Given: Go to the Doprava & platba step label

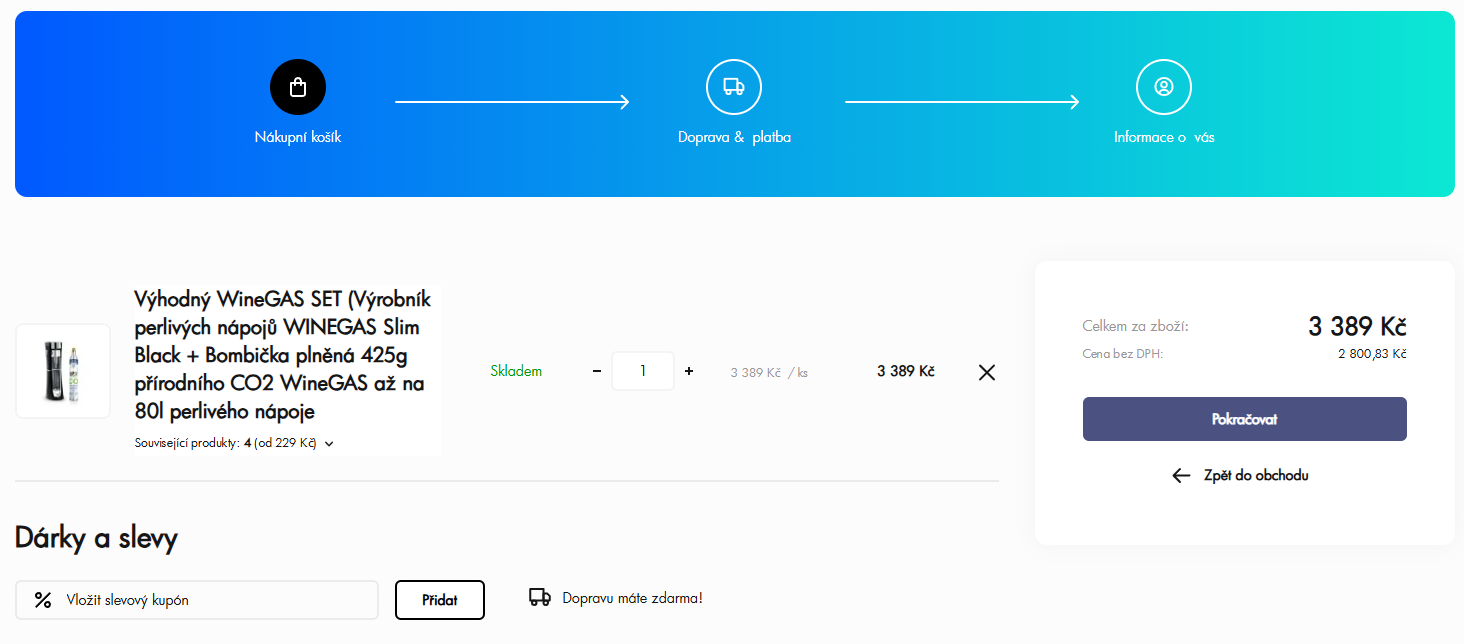Looking at the screenshot, I should point(734,137).
